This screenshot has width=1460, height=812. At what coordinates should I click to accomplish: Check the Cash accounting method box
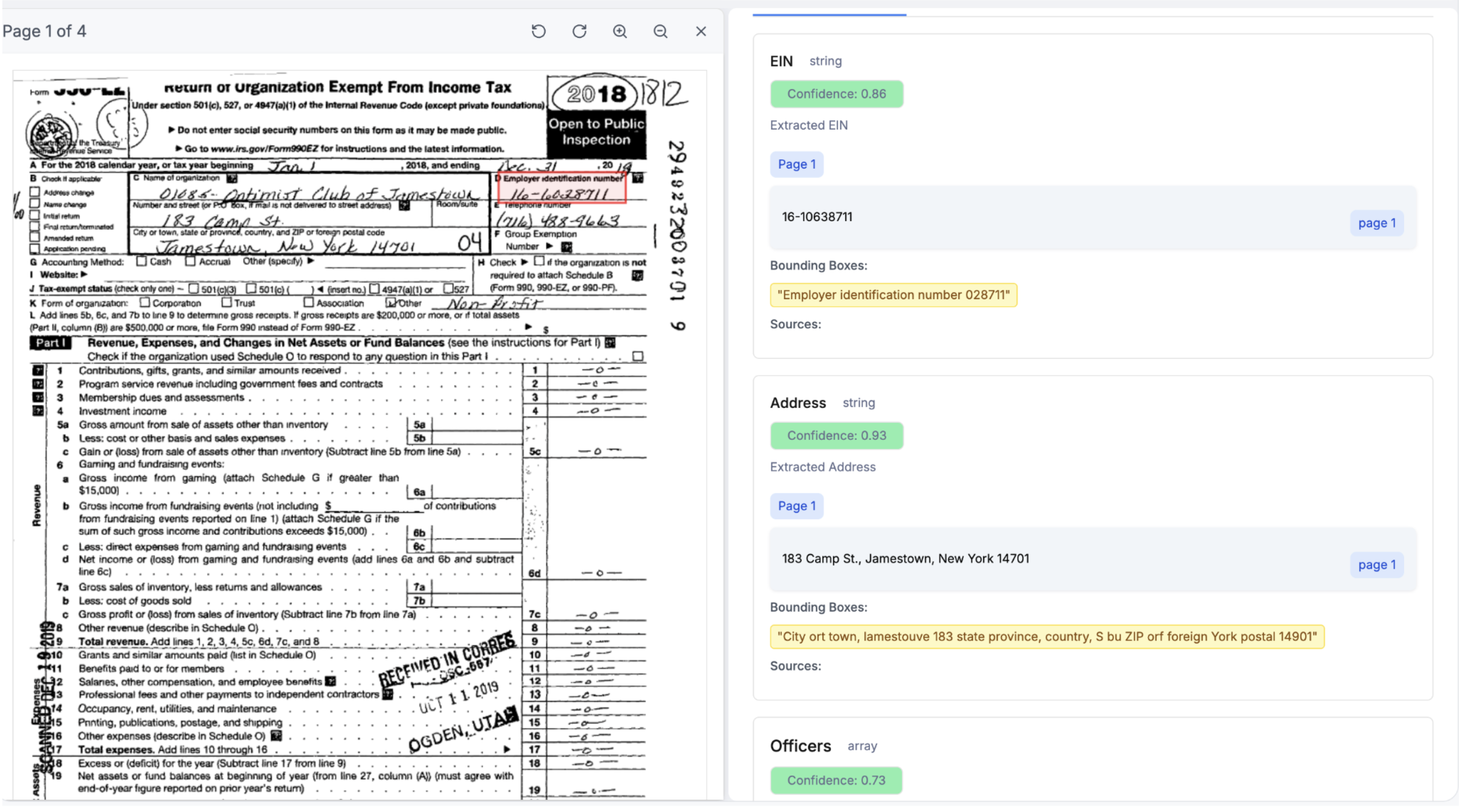tap(141, 261)
